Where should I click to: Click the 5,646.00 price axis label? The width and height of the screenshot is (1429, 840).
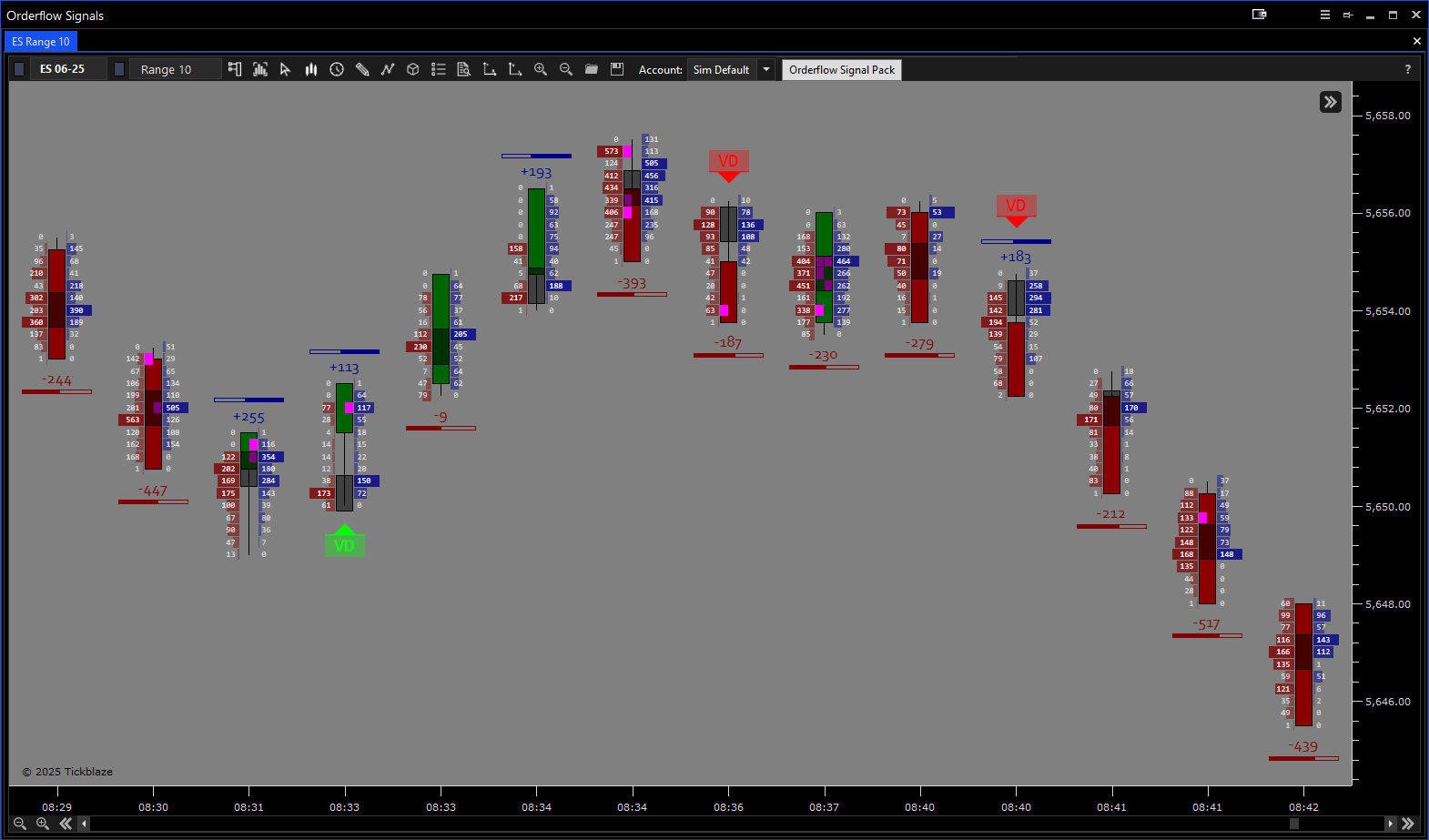pyautogui.click(x=1387, y=702)
